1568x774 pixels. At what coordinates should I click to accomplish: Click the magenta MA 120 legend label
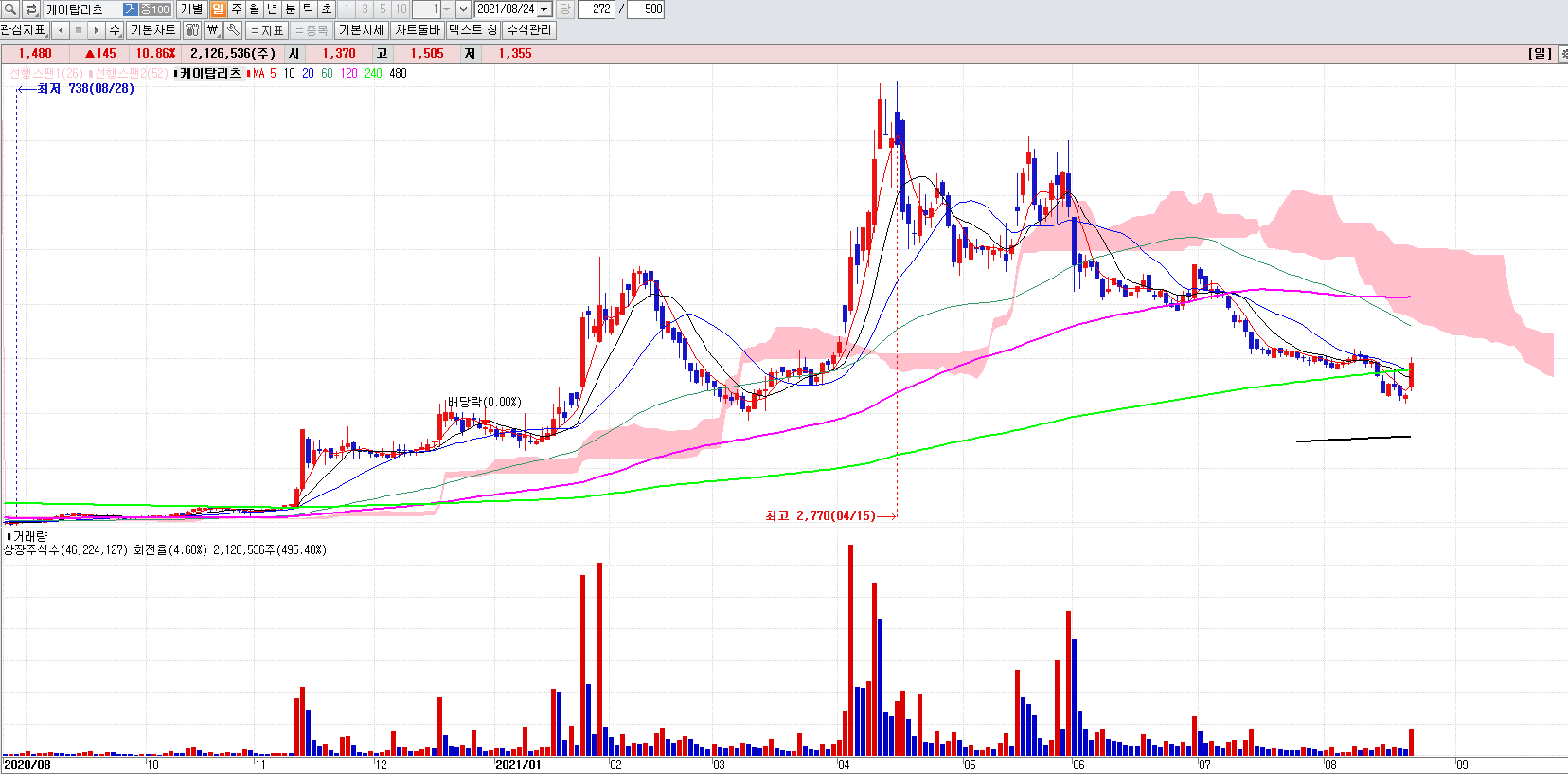[349, 74]
